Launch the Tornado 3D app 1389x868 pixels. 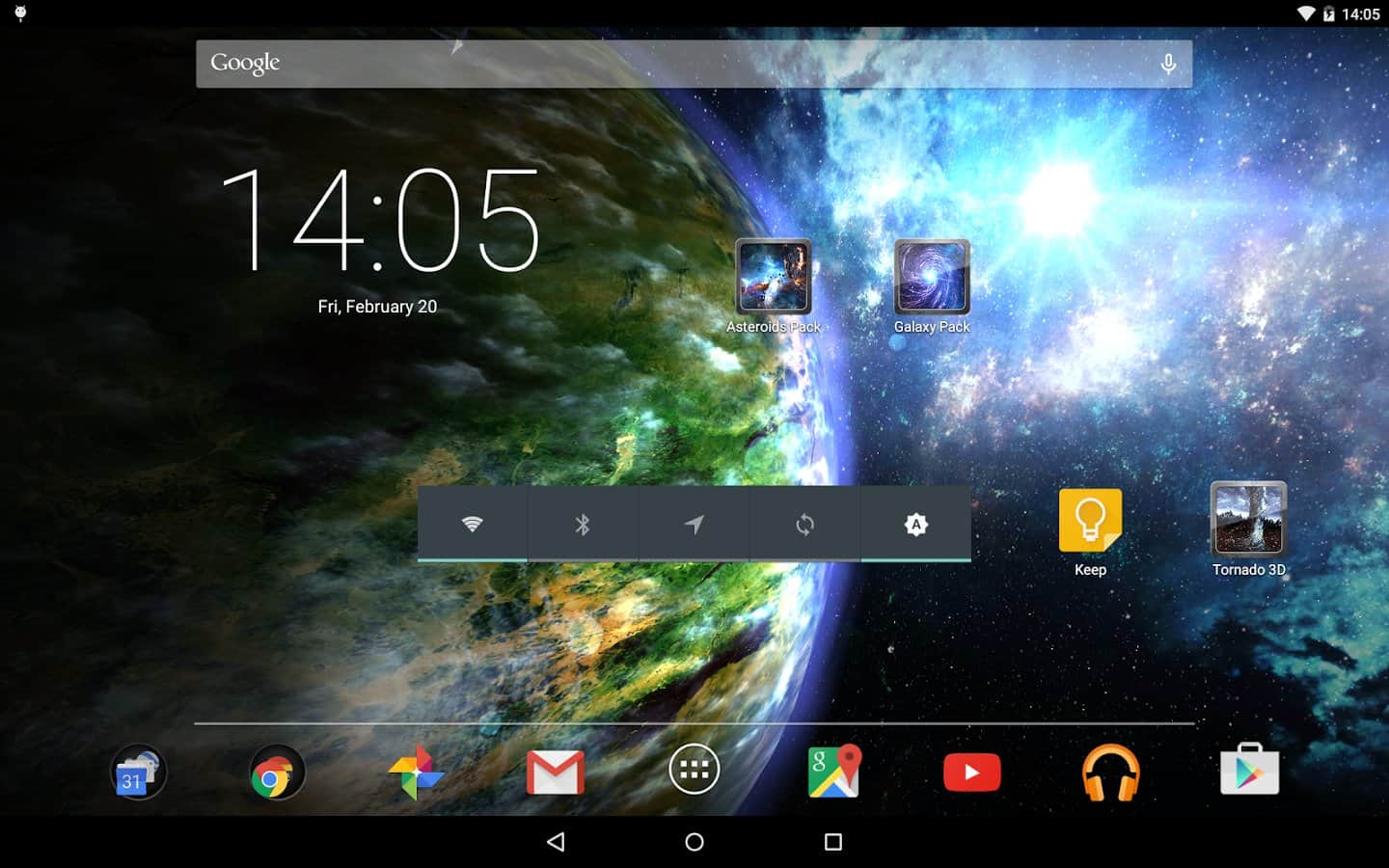[1248, 520]
